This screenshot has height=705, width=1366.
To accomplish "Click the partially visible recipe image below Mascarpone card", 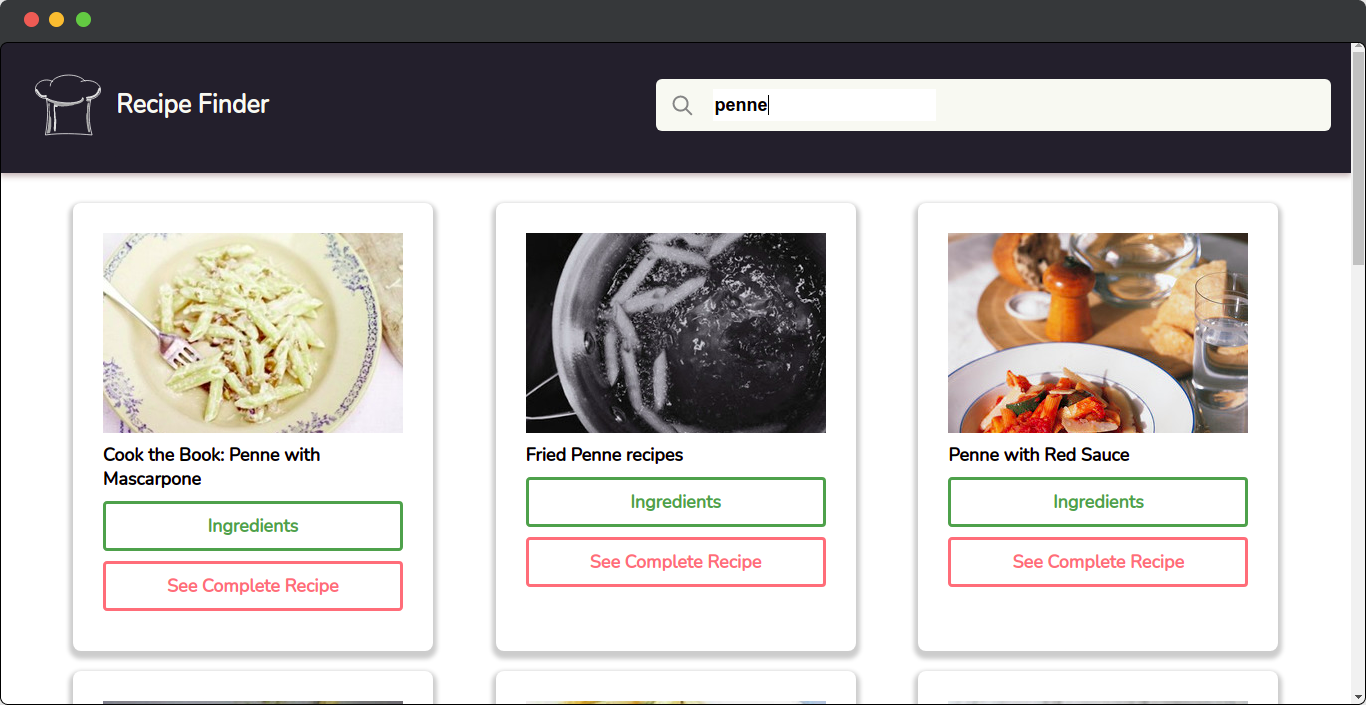I will point(252,699).
